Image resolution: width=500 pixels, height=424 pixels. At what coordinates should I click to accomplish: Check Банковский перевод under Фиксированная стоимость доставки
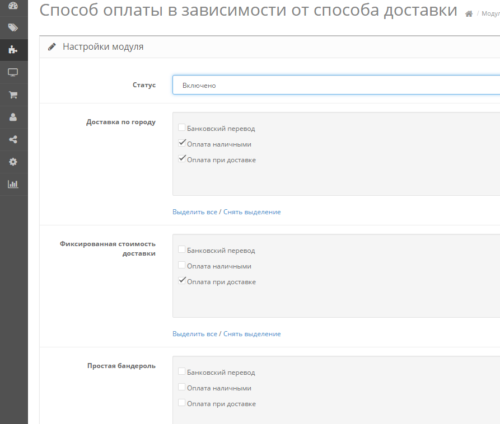(x=182, y=249)
